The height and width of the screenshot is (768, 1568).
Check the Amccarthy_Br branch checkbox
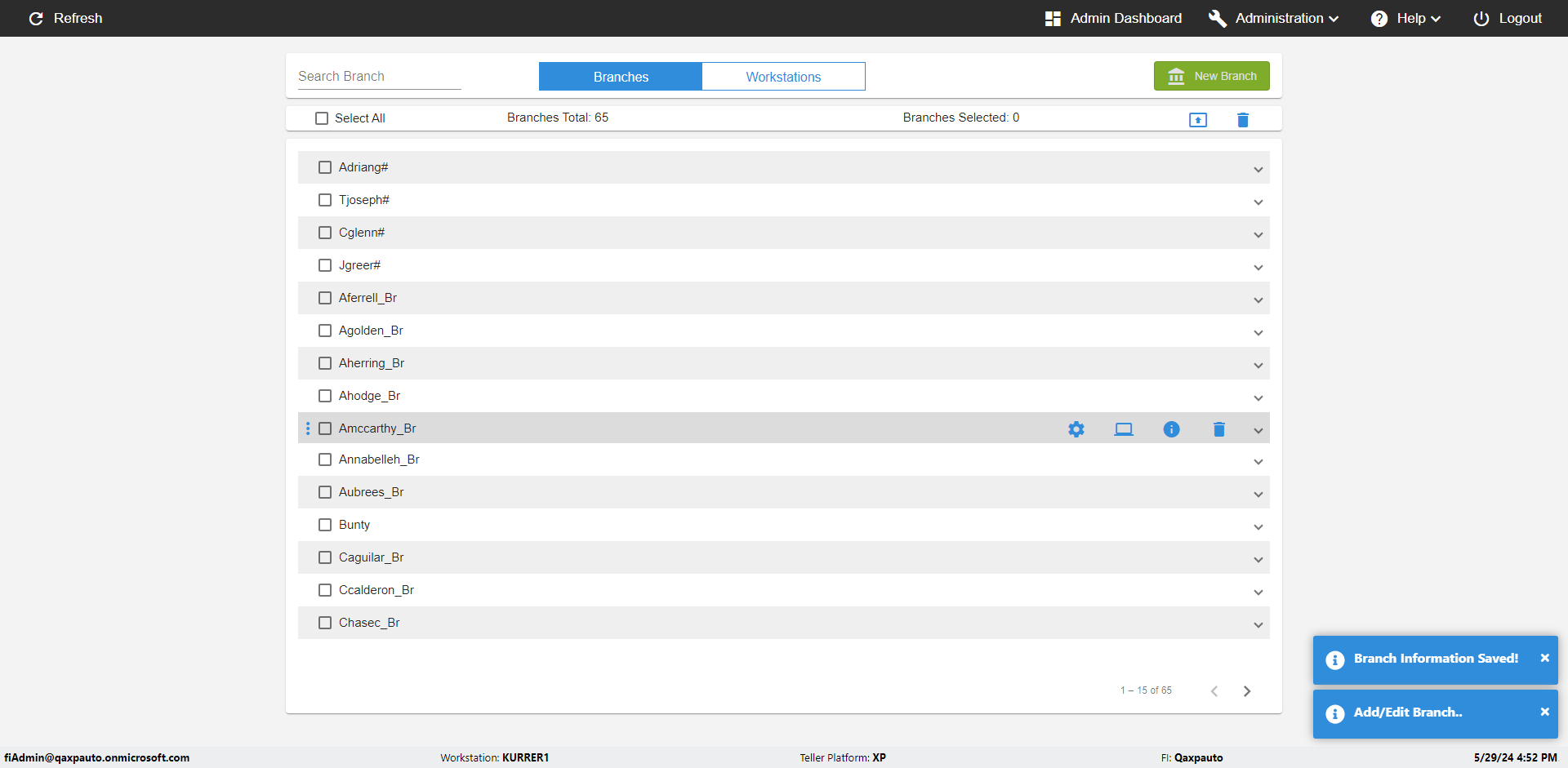(x=325, y=428)
